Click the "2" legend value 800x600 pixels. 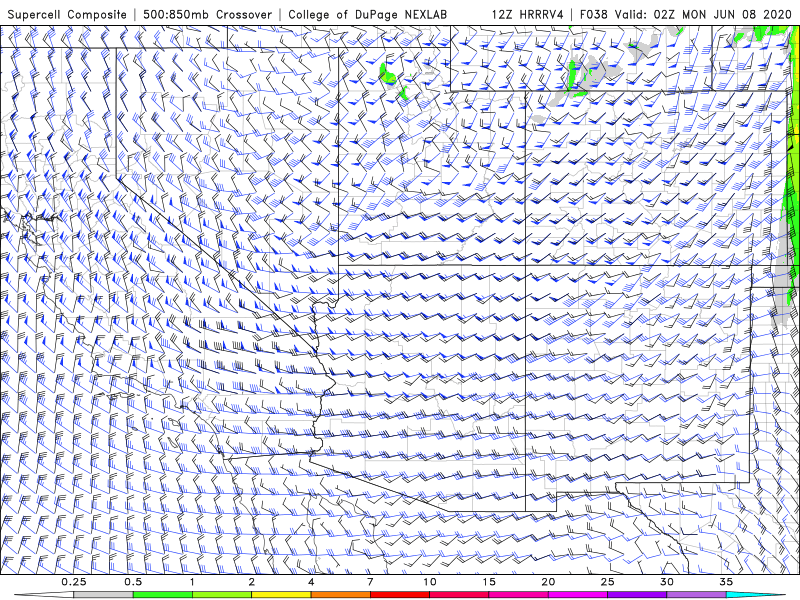(x=252, y=582)
